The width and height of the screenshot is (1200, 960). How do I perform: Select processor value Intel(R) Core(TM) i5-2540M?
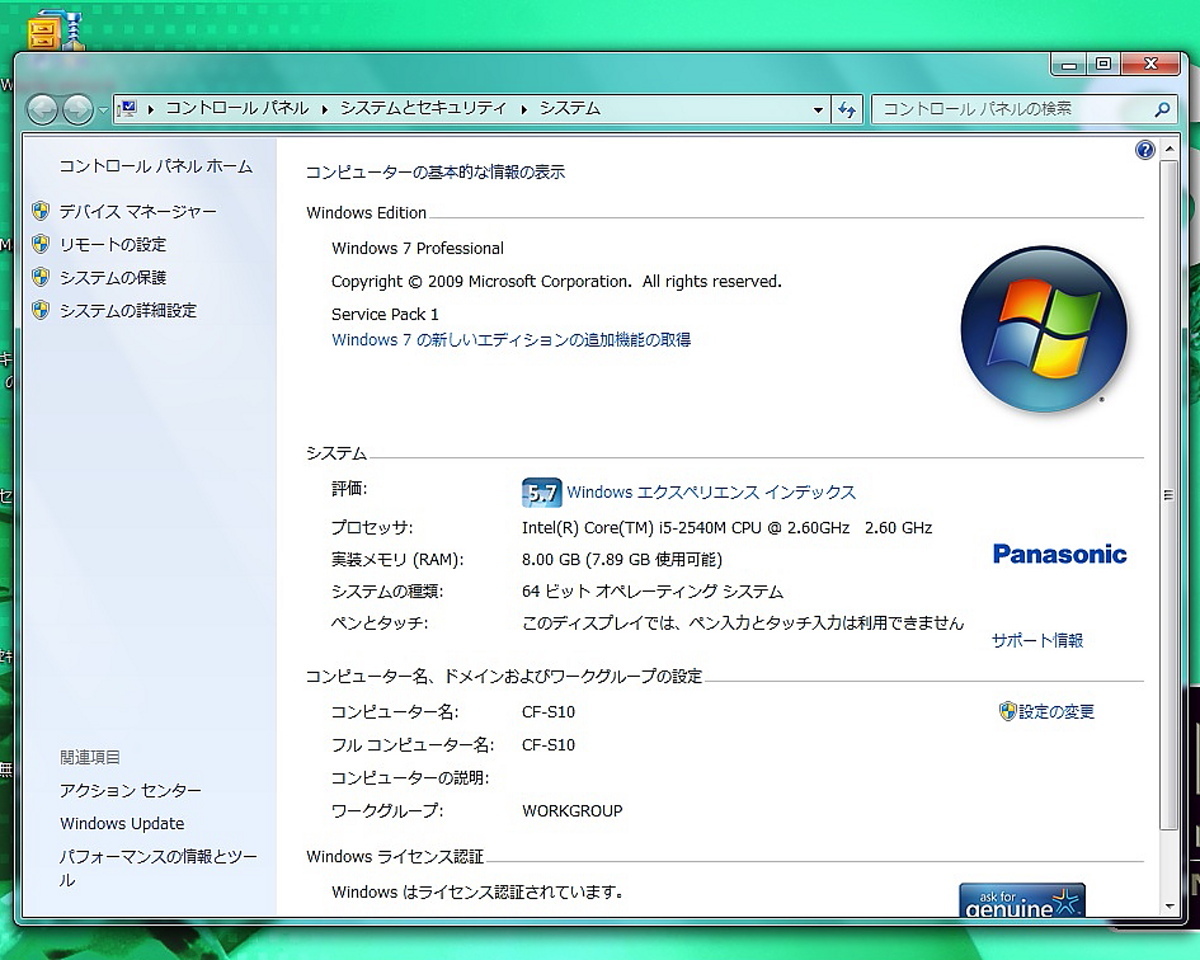click(727, 527)
